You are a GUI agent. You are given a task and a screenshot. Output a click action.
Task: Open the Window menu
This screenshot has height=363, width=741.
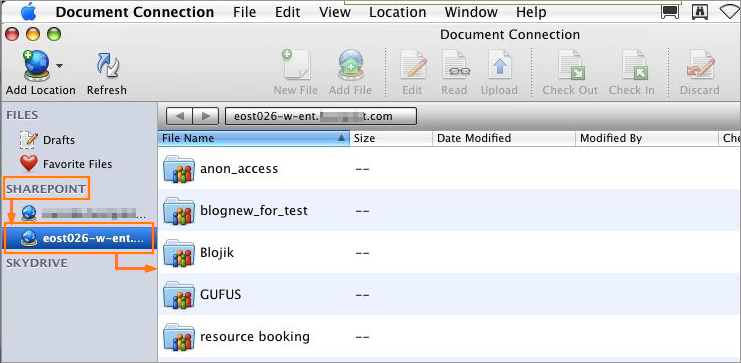coord(471,12)
